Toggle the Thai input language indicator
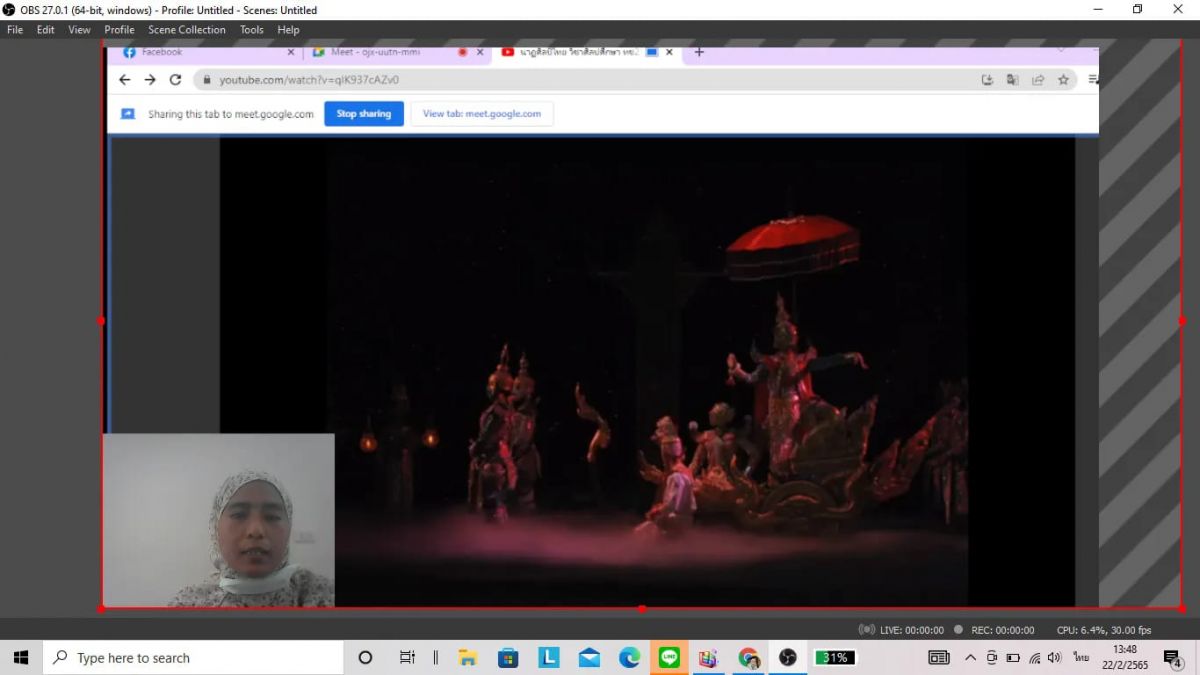 click(1081, 657)
